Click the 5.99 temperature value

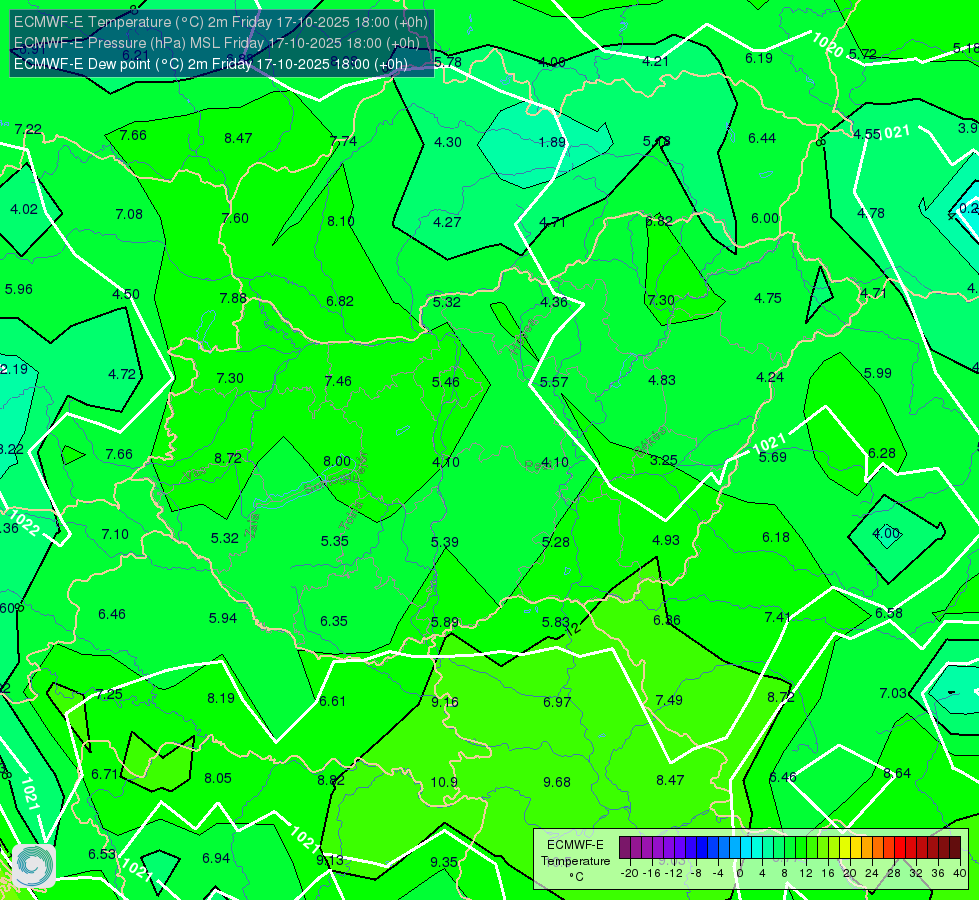point(877,373)
